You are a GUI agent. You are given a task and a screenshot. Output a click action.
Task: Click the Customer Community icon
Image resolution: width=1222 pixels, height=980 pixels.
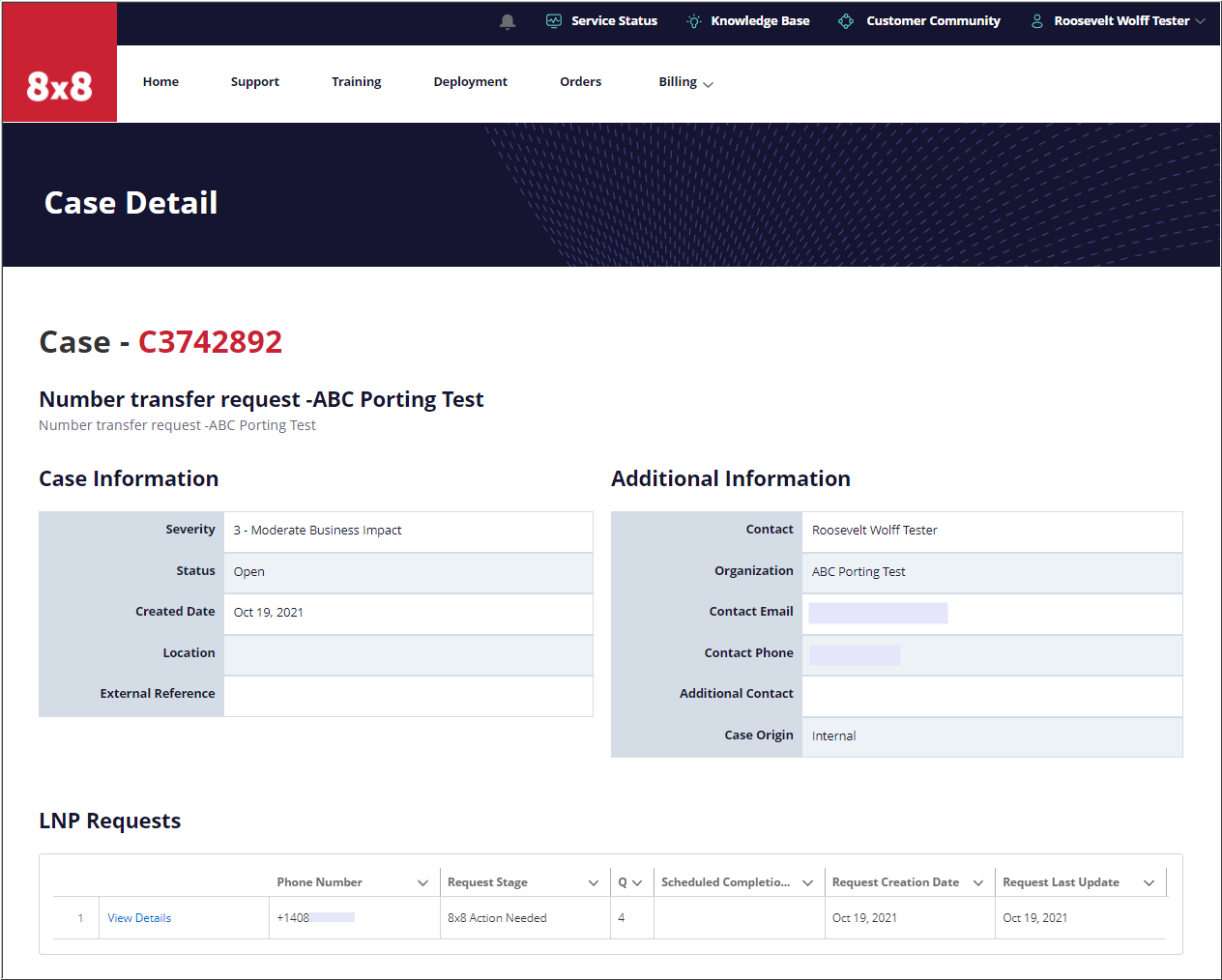tap(846, 20)
